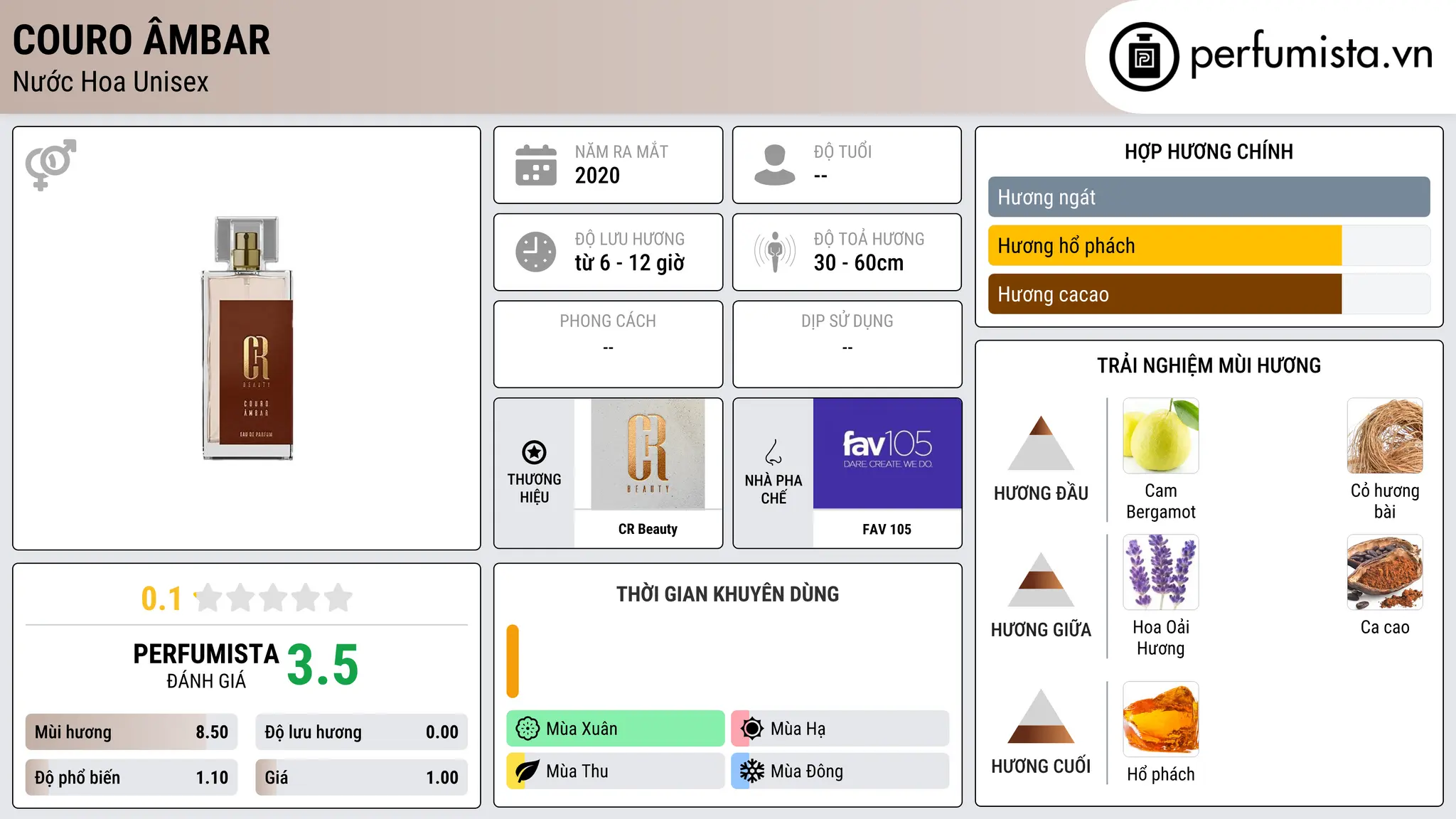This screenshot has height=819, width=1456.
Task: Click the sillage value 30 - 60cm
Action: (x=859, y=263)
